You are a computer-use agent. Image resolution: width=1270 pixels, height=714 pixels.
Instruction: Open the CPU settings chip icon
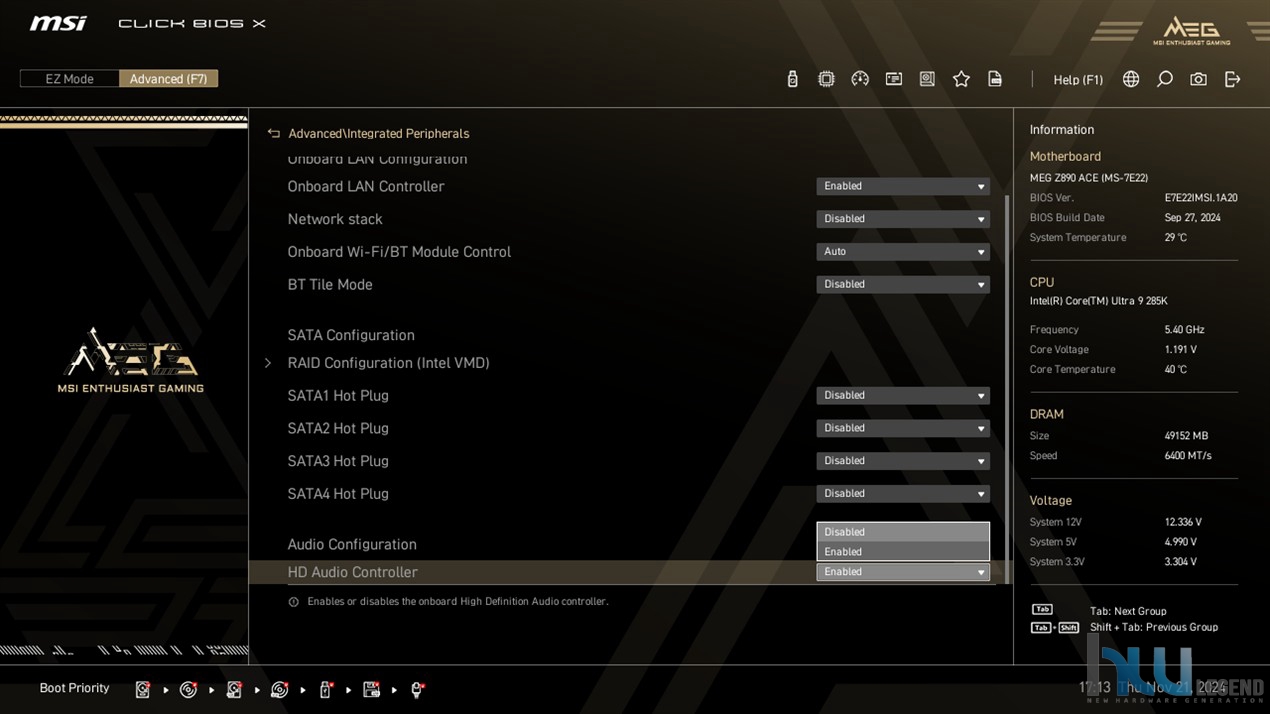(826, 79)
